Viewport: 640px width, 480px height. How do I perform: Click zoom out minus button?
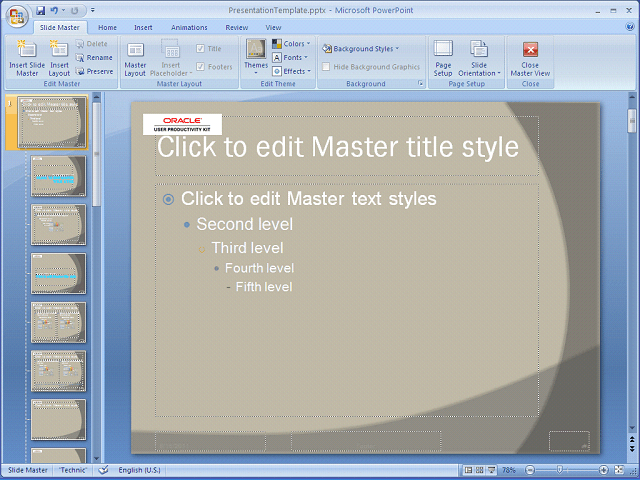pos(529,470)
